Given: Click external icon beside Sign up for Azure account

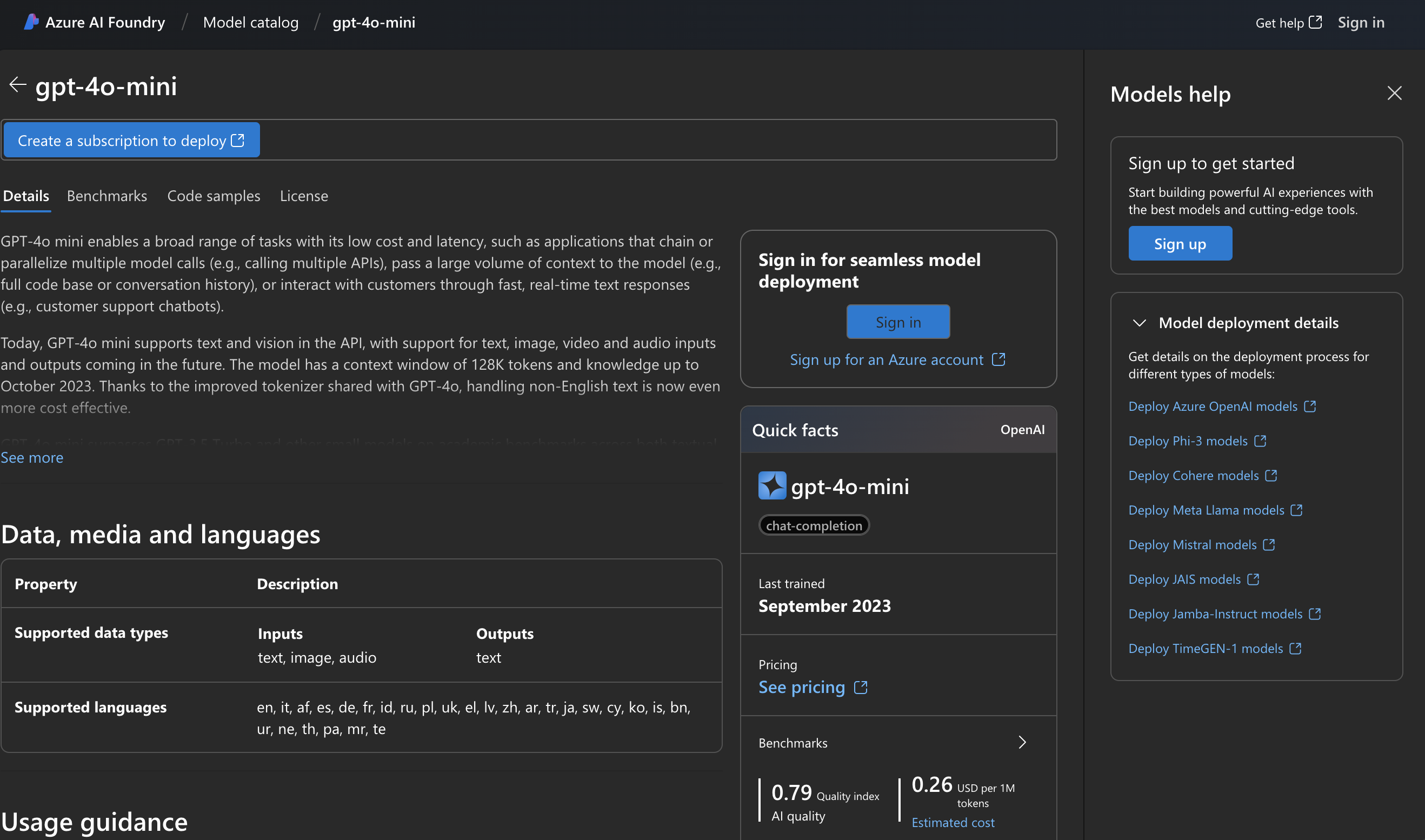Looking at the screenshot, I should pyautogui.click(x=998, y=359).
